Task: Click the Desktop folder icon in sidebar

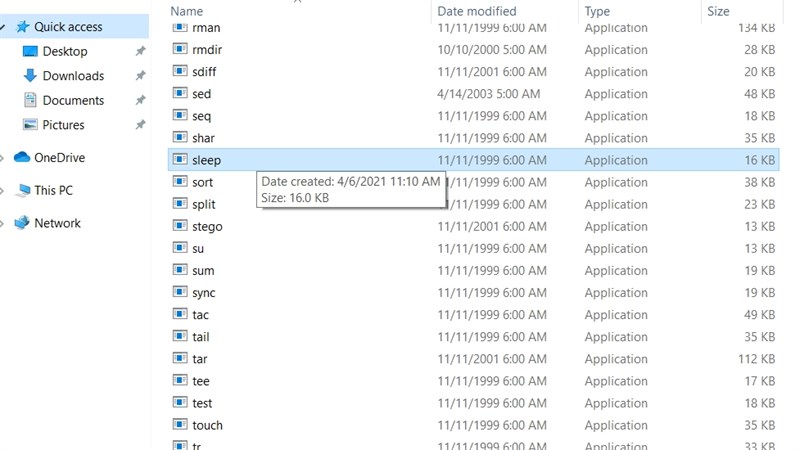Action: [x=30, y=51]
